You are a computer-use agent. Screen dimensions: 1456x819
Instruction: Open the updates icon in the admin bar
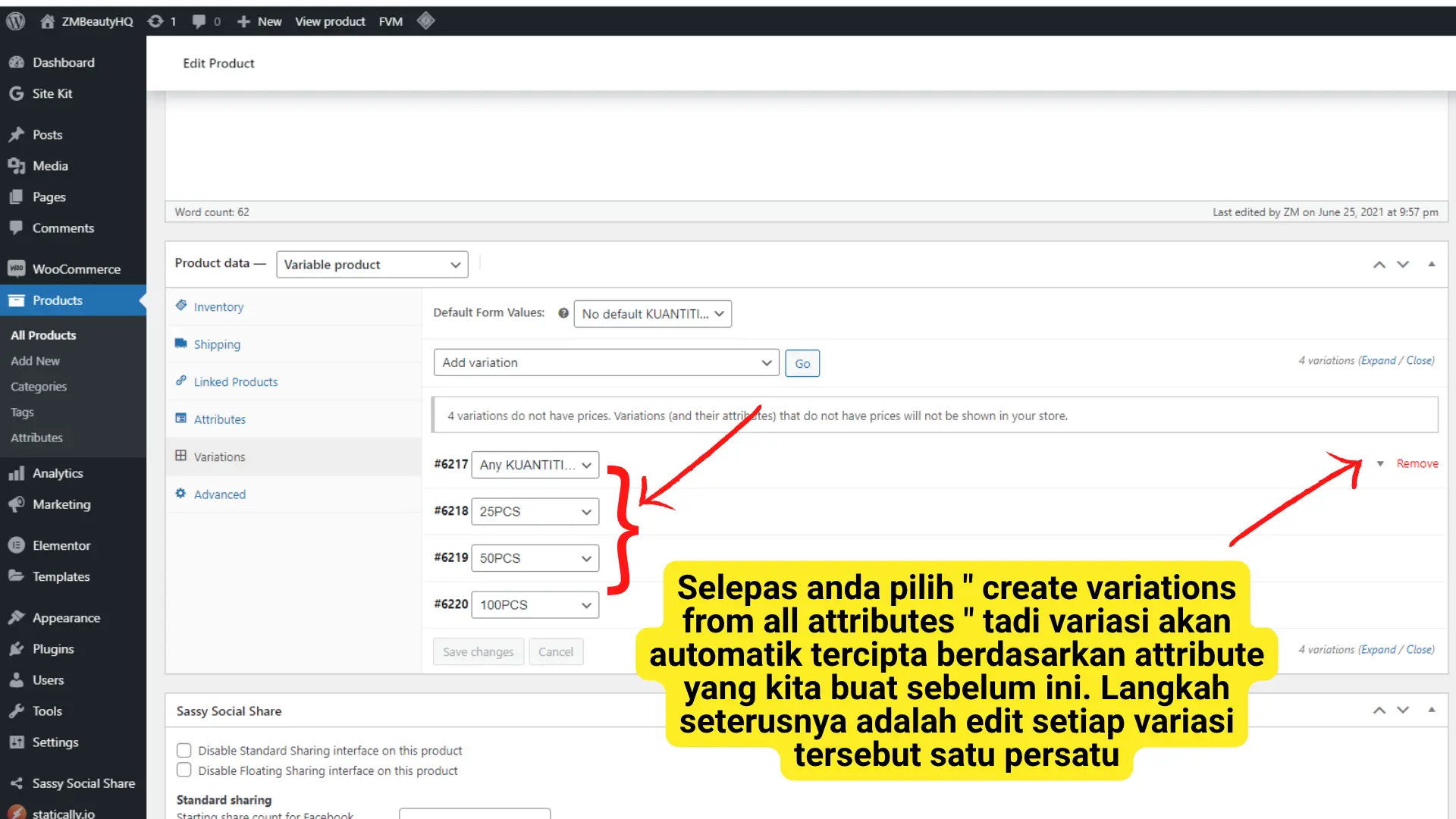pos(155,21)
